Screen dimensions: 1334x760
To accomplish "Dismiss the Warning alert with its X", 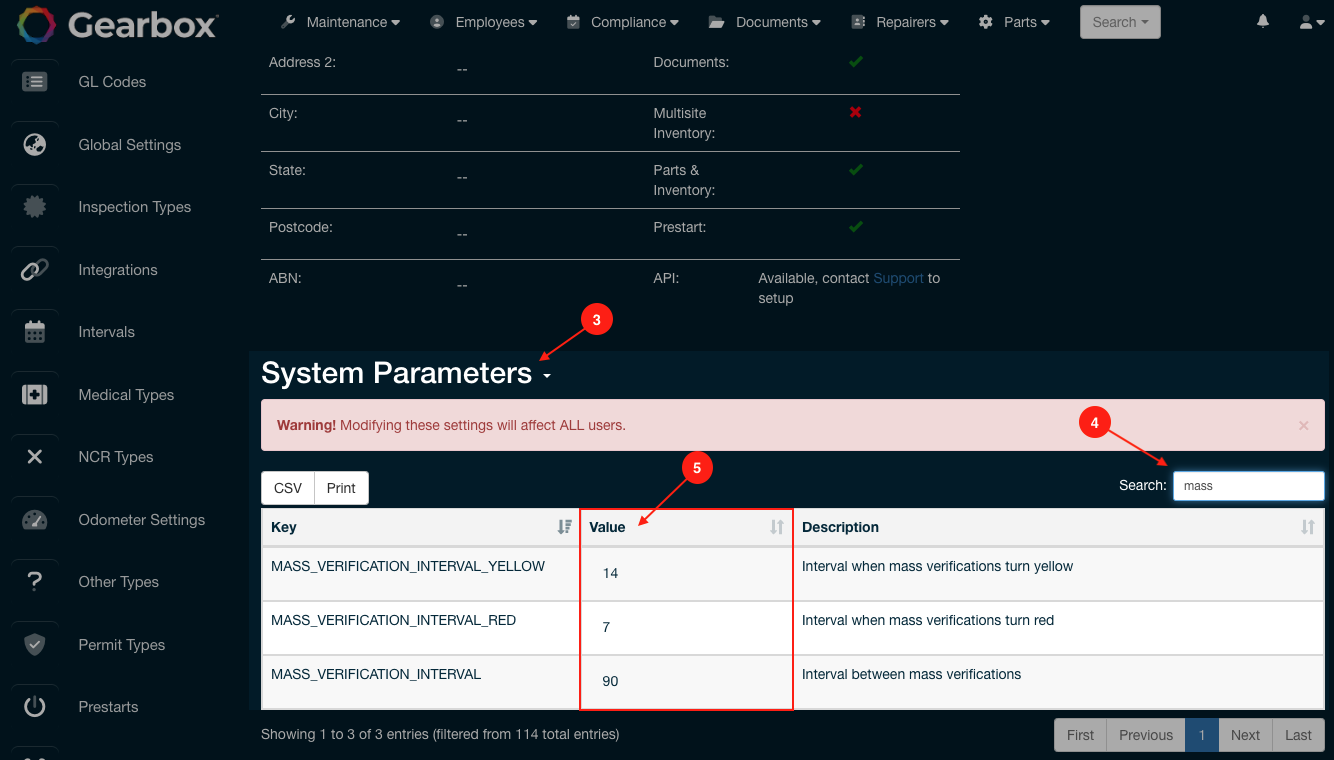I will point(1303,425).
